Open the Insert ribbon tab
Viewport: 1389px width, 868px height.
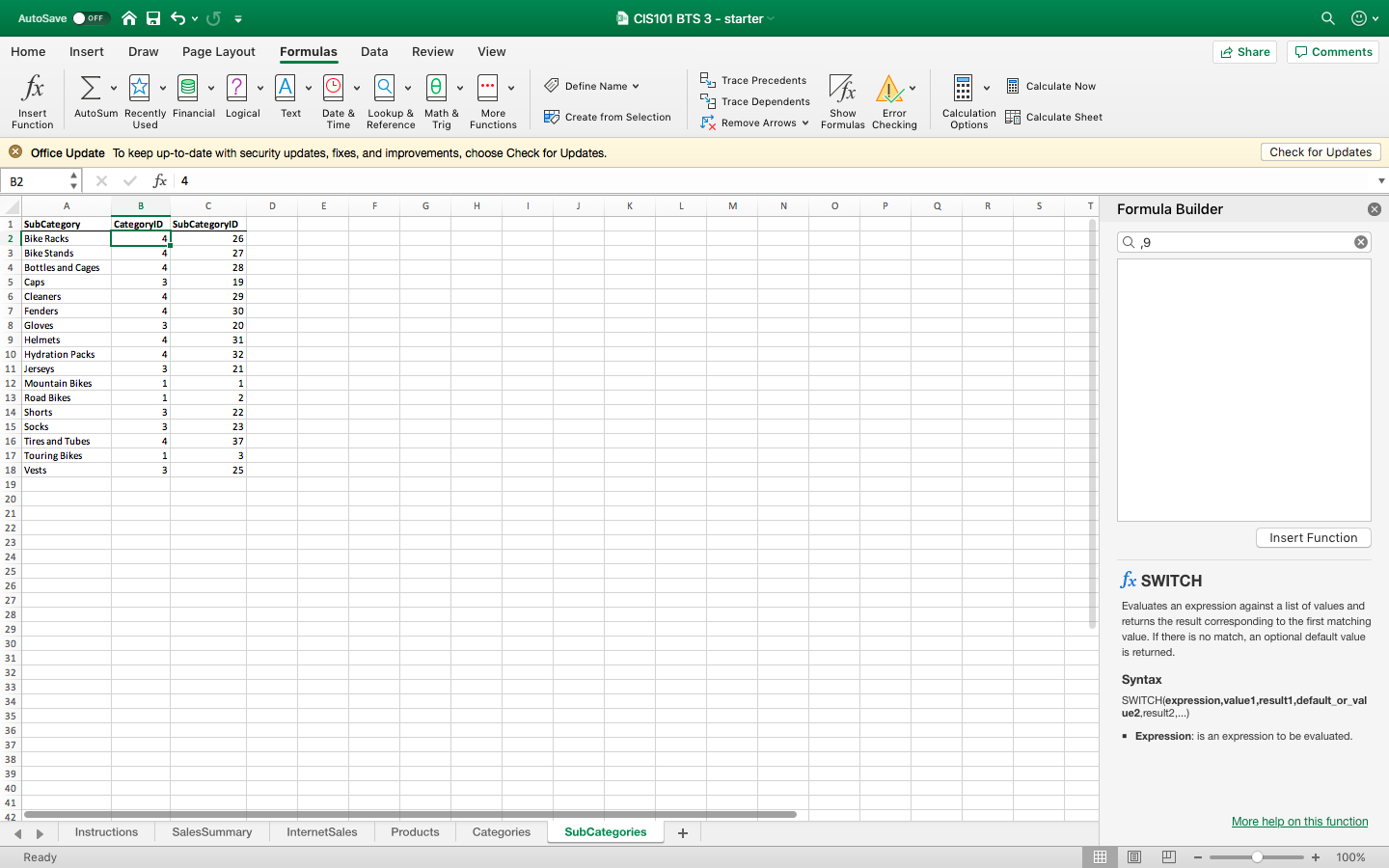[x=87, y=52]
